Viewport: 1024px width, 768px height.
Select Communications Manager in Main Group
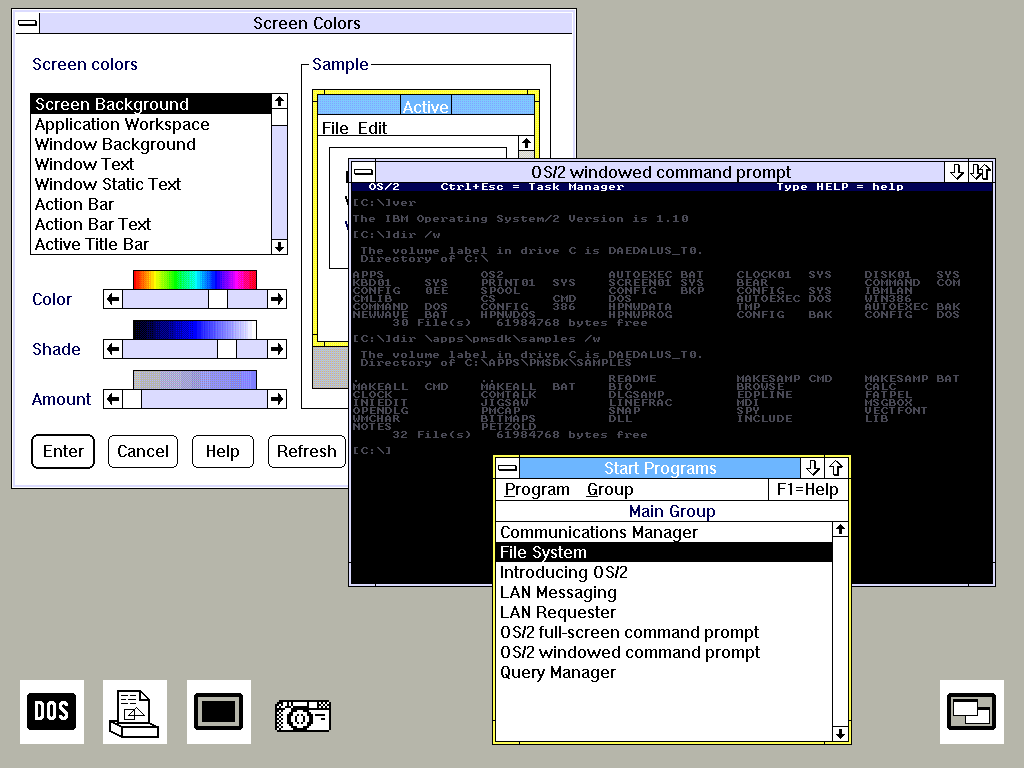(664, 532)
